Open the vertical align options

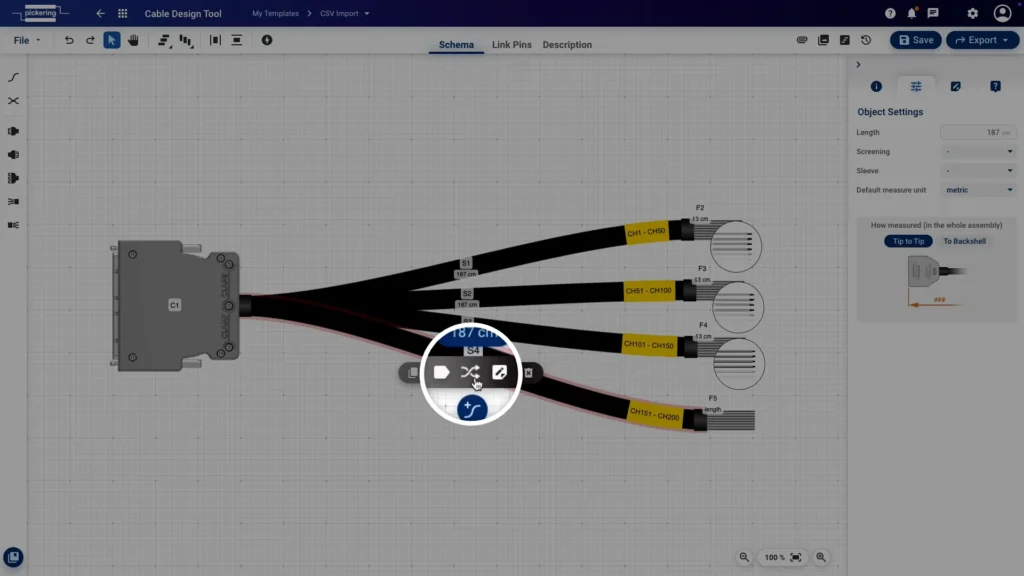tap(186, 40)
